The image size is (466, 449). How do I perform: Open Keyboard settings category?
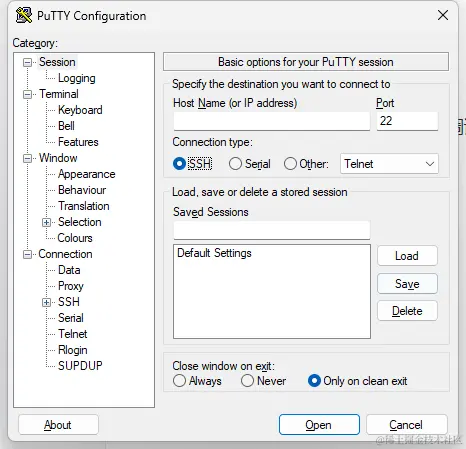click(x=80, y=110)
